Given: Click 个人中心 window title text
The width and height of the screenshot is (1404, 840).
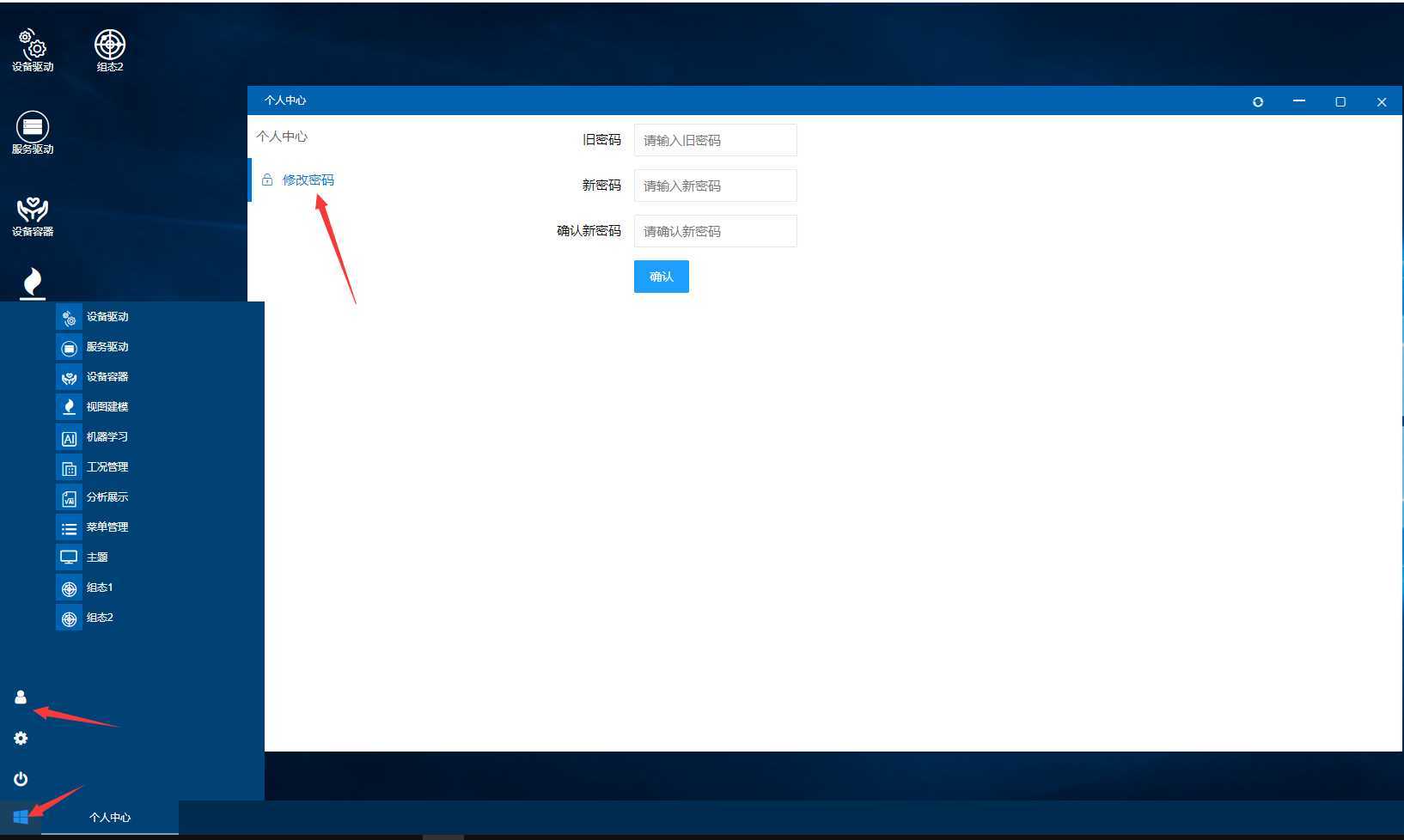Looking at the screenshot, I should (x=285, y=100).
